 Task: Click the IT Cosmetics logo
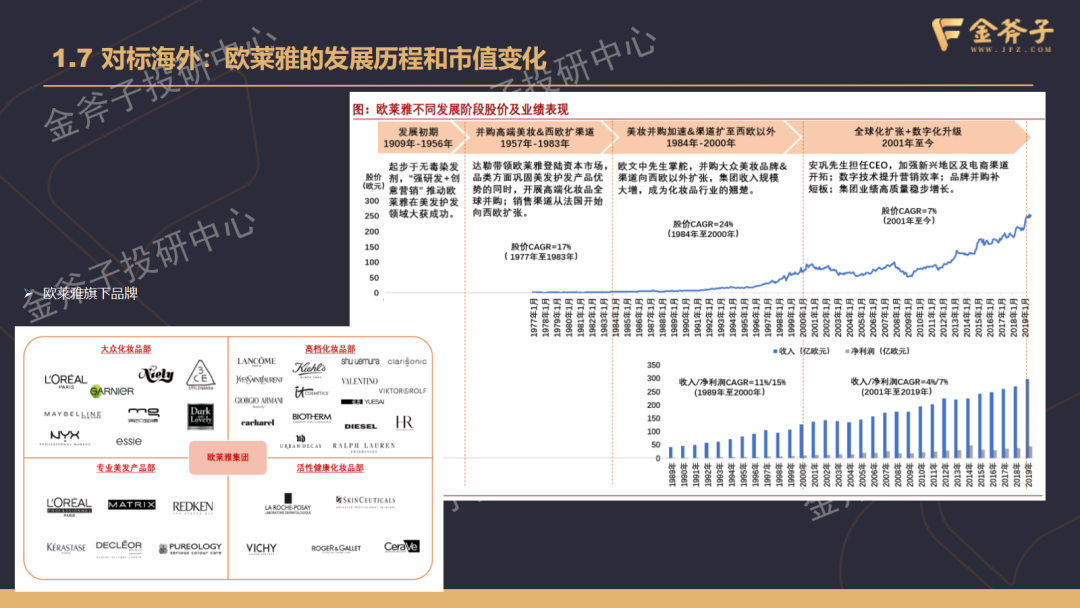(311, 392)
